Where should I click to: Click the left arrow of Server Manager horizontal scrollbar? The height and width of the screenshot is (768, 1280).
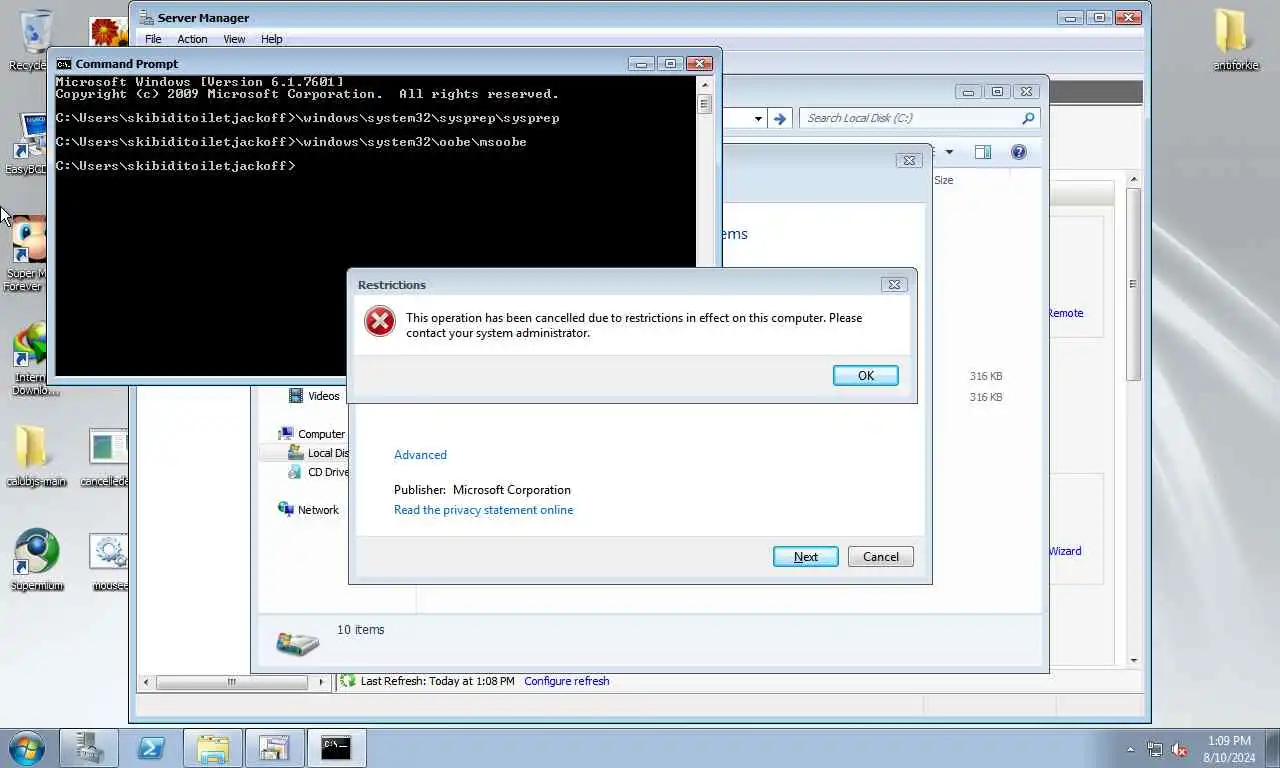pos(146,682)
